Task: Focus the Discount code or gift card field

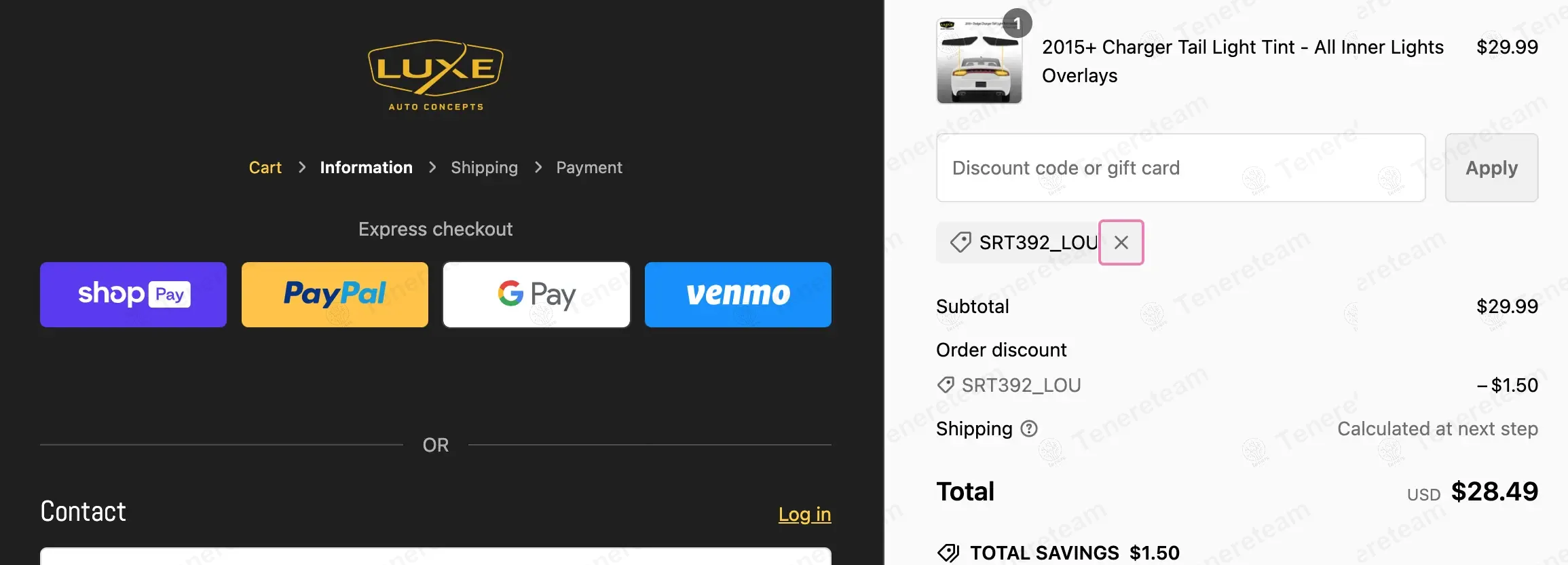Action: click(1180, 168)
